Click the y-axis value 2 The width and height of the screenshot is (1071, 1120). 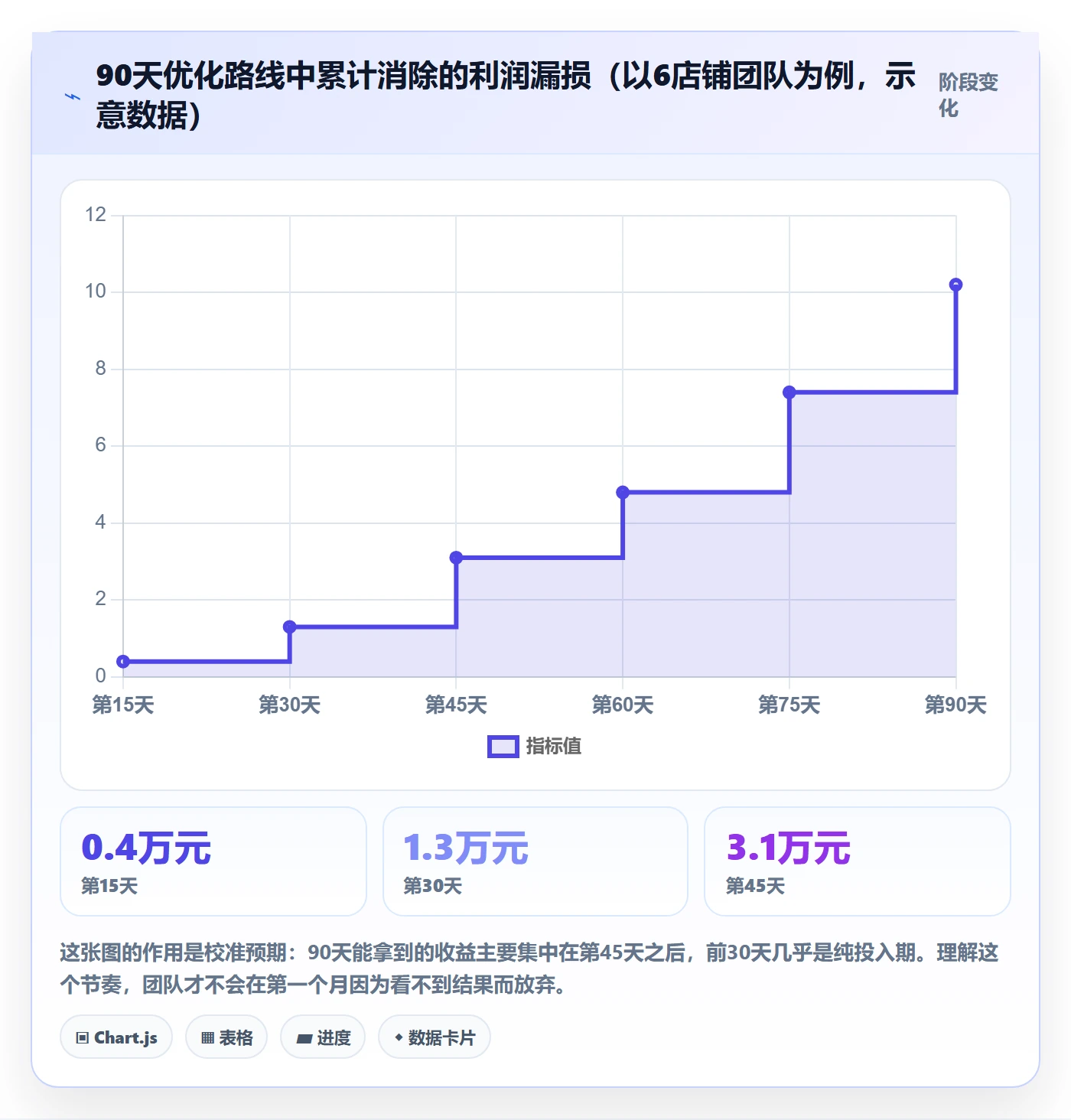pos(100,599)
